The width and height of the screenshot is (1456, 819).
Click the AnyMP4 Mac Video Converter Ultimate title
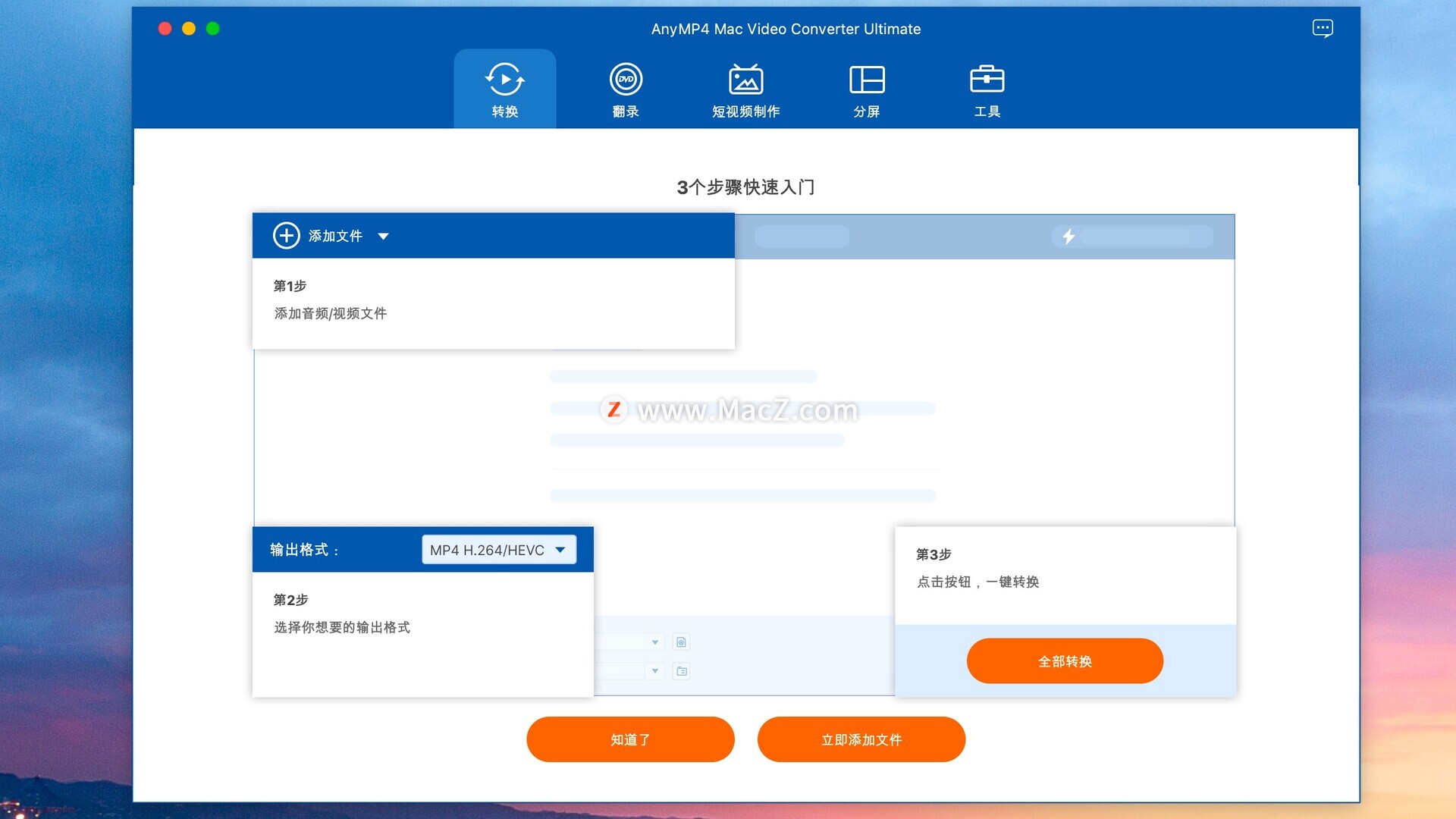click(786, 29)
